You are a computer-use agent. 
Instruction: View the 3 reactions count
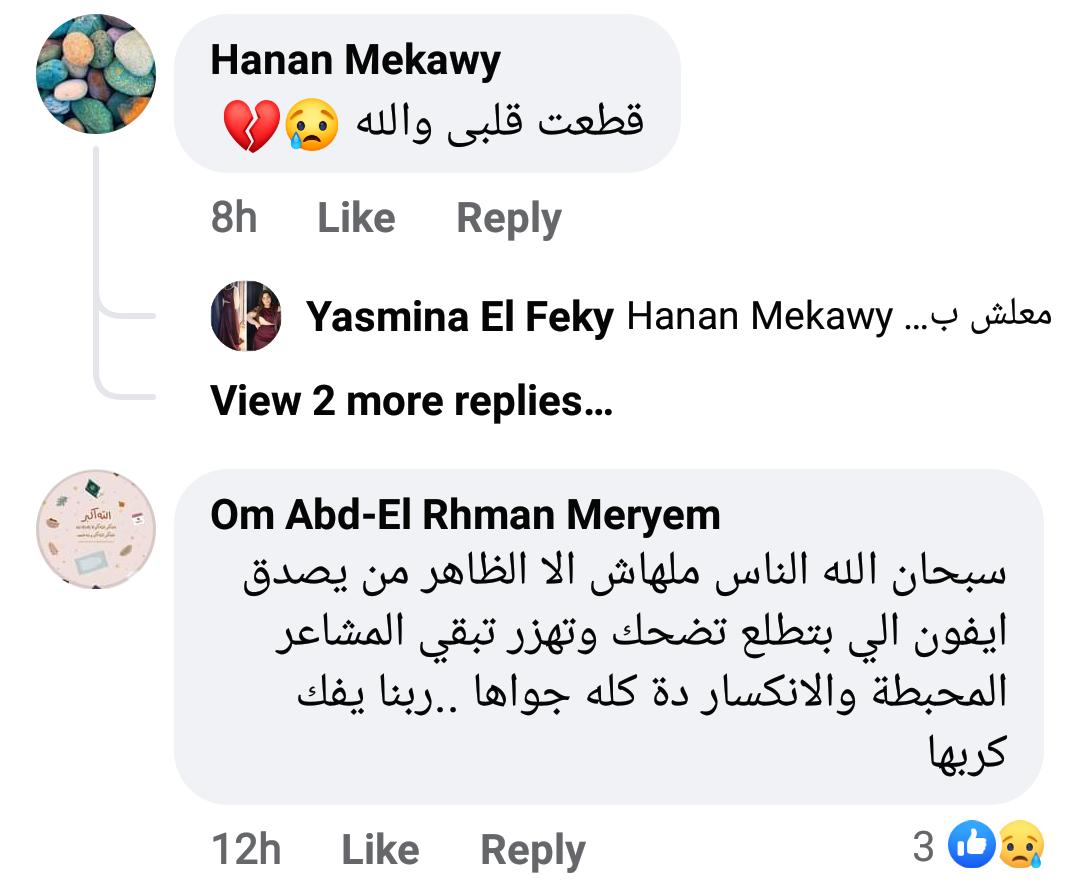click(923, 847)
